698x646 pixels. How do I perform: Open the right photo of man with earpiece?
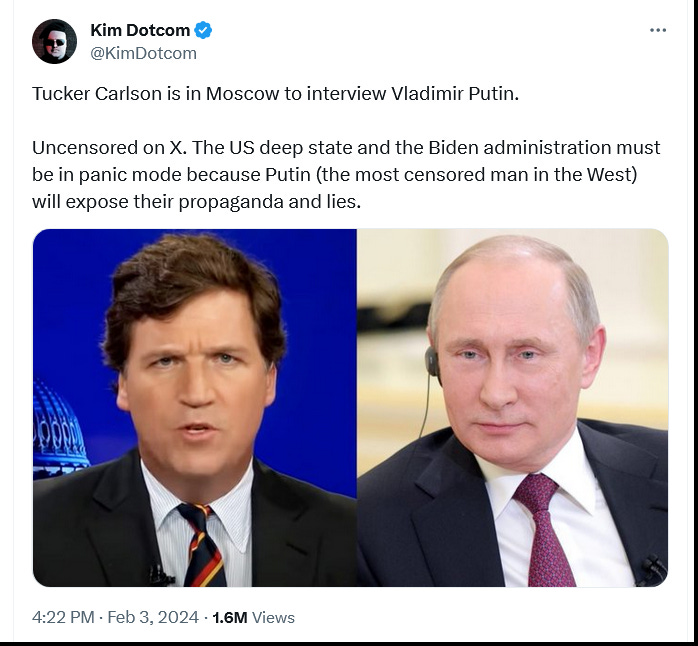click(512, 407)
